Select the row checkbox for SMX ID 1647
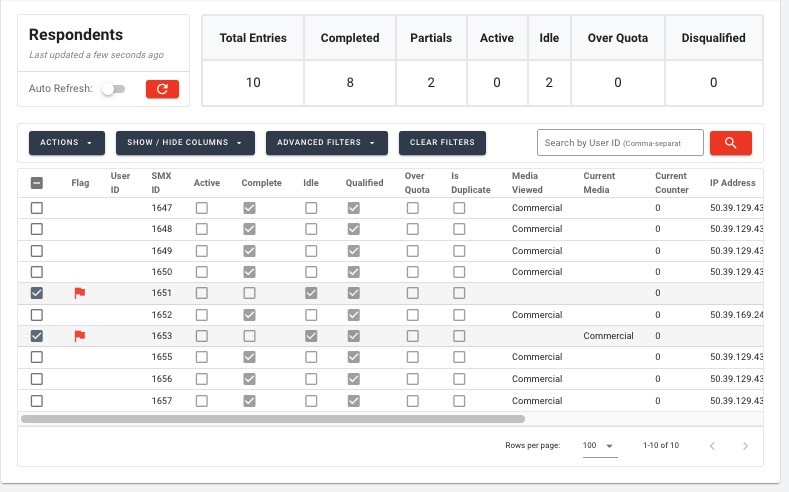This screenshot has width=789, height=492. 37,208
